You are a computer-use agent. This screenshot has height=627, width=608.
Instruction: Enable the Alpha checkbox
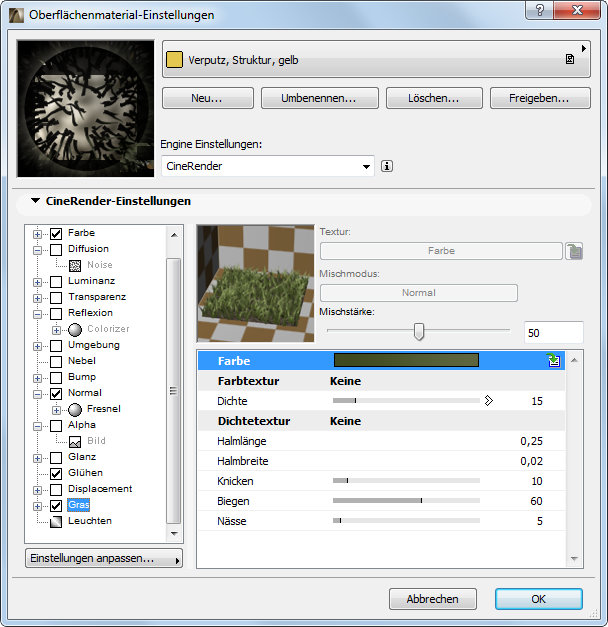click(56, 425)
